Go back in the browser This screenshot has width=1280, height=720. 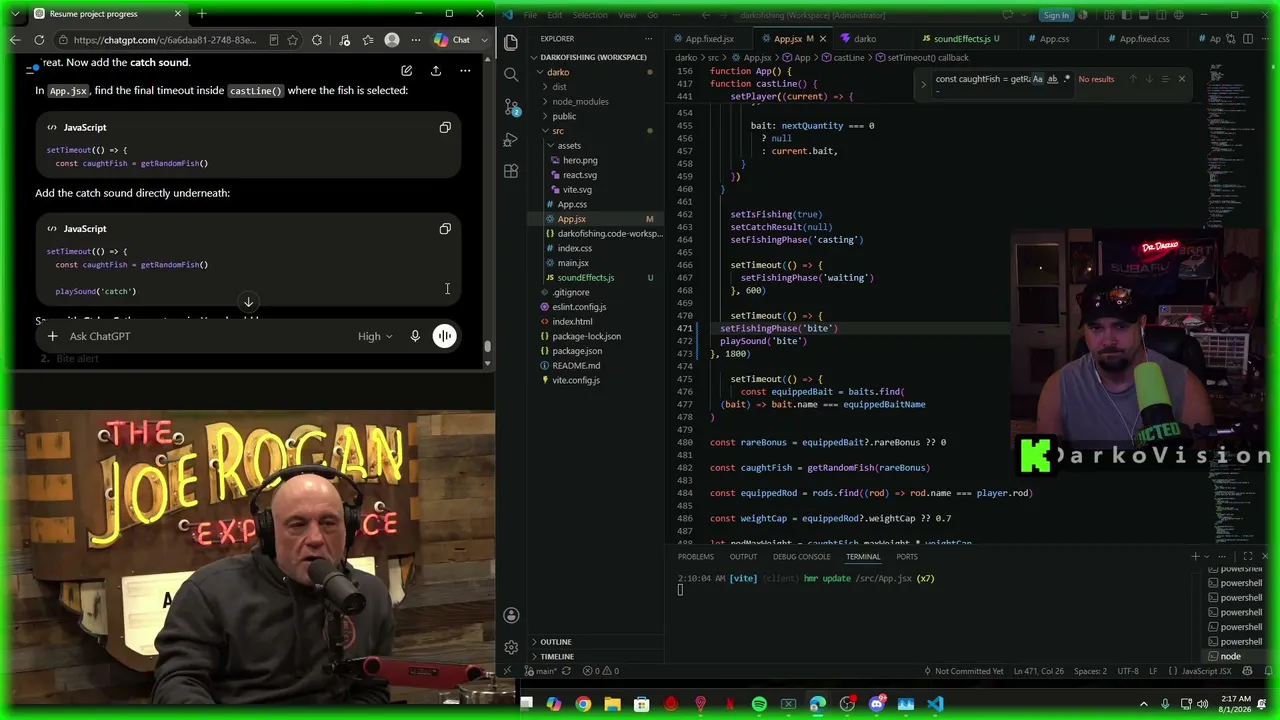click(x=15, y=40)
